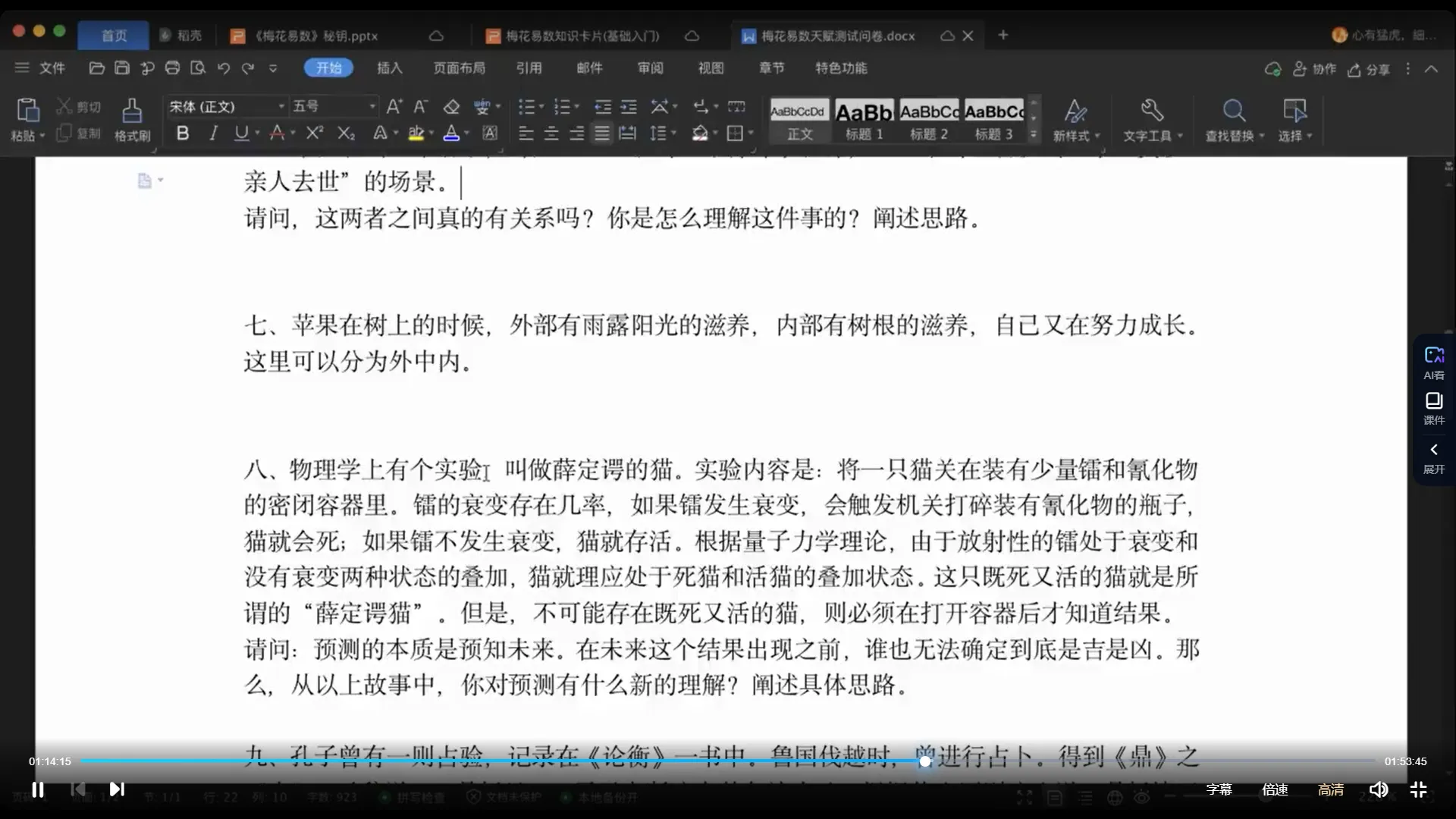Image resolution: width=1456 pixels, height=819 pixels.
Task: Align text right
Action: (x=576, y=133)
